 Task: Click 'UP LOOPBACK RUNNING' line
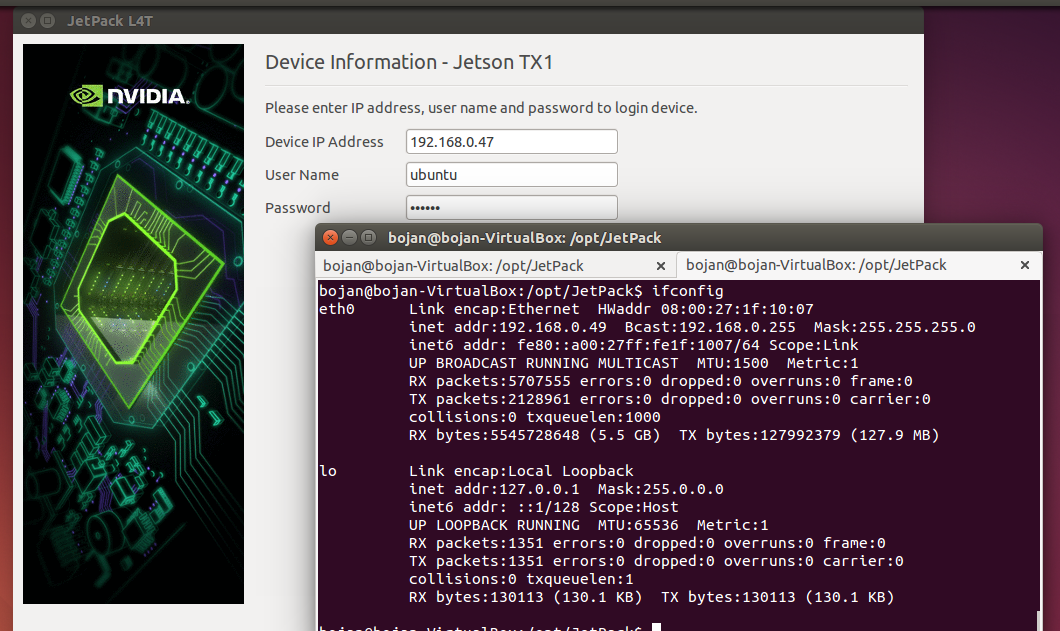point(494,525)
